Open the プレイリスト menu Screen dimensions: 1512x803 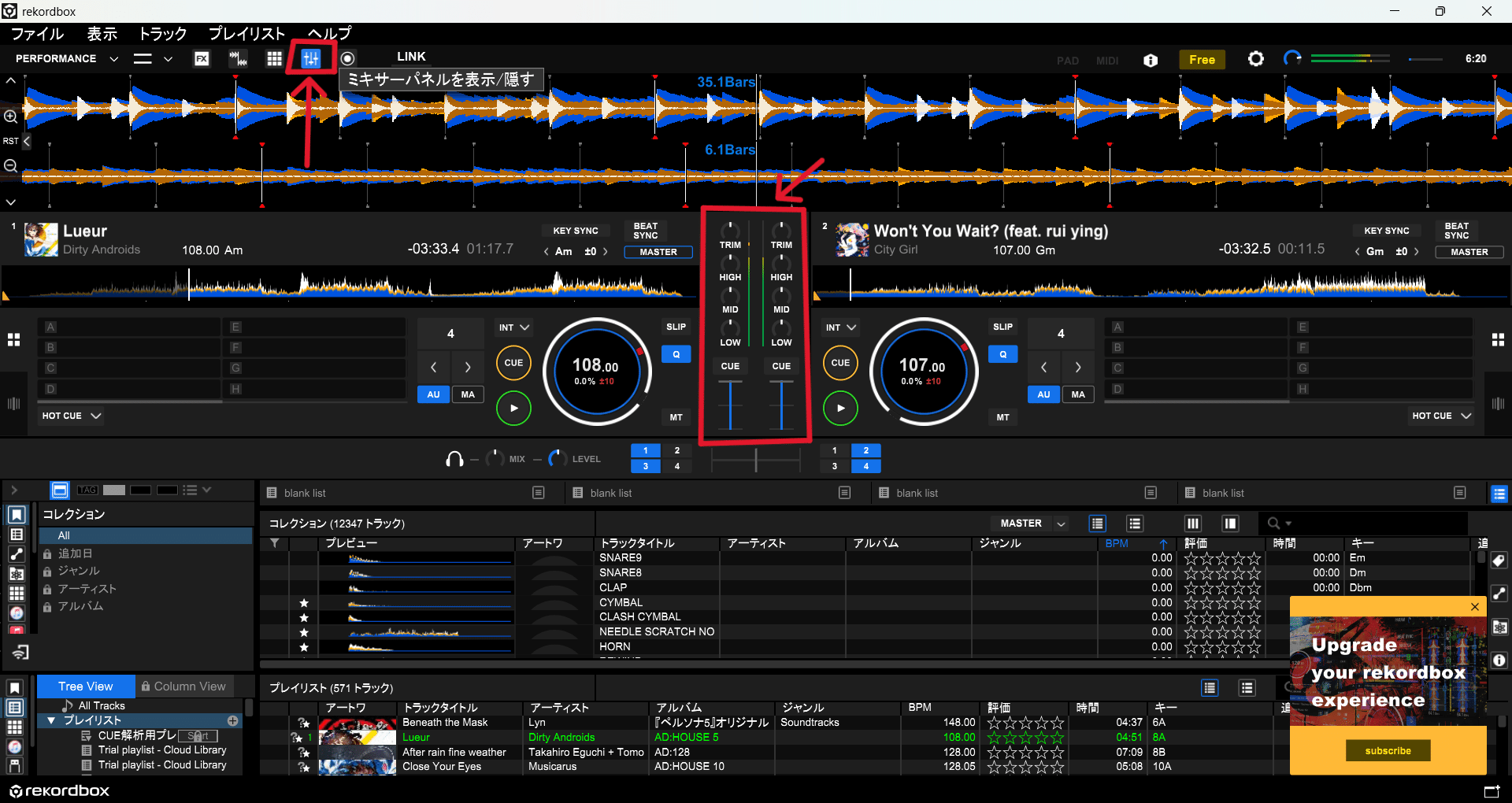tap(246, 34)
